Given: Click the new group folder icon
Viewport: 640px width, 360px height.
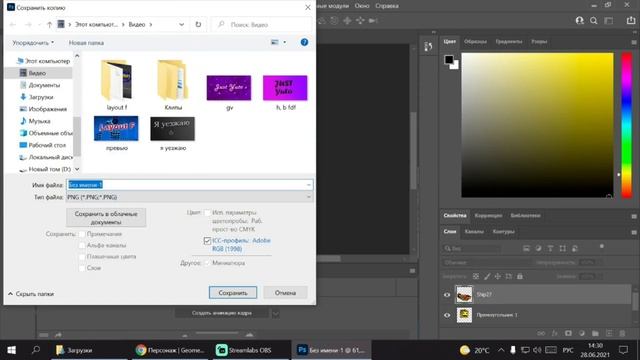Looking at the screenshot, I should [x=595, y=333].
